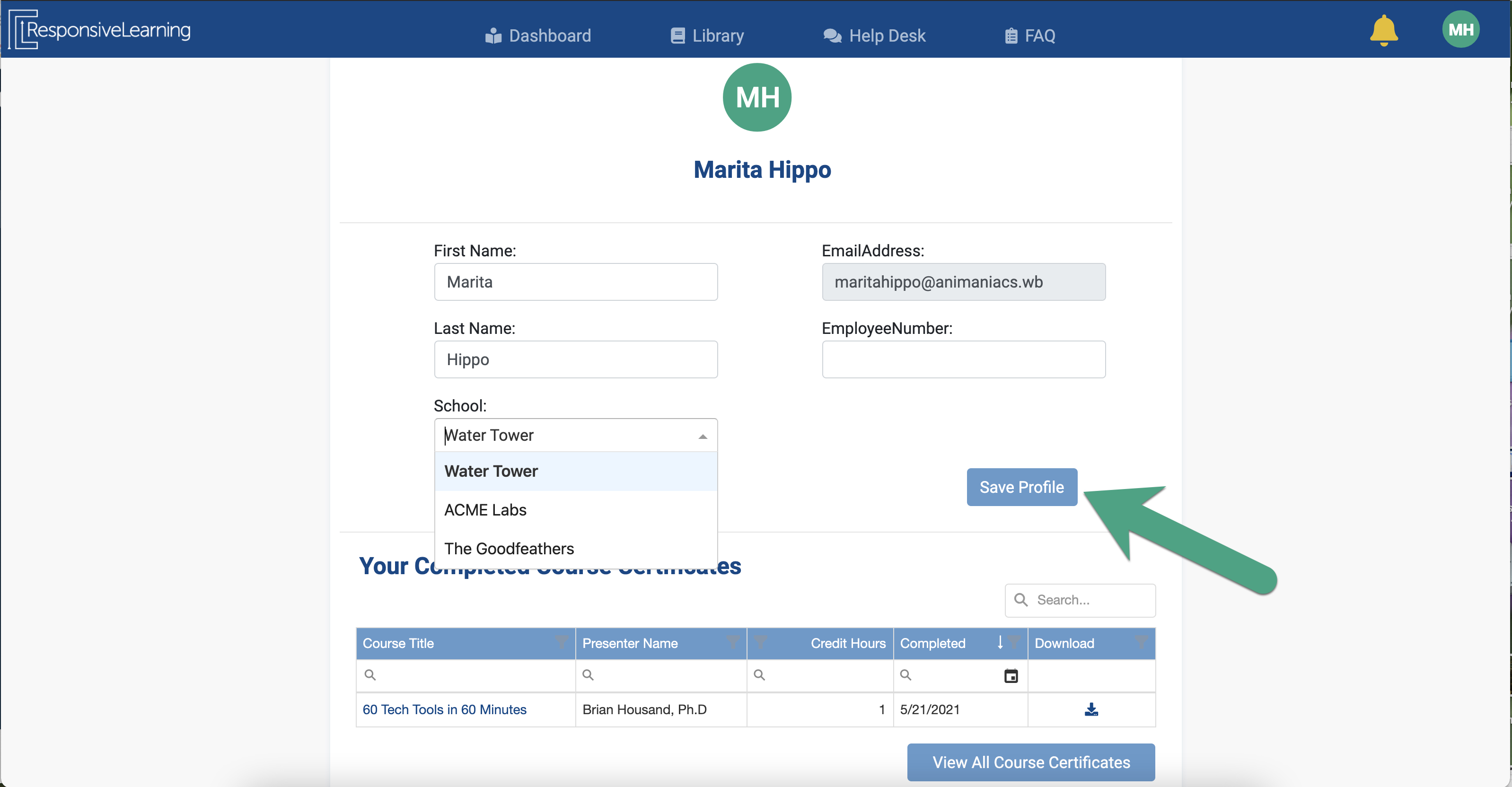Viewport: 1512px width, 787px height.
Task: Click the Download column filter funnel icon
Action: tap(1141, 642)
